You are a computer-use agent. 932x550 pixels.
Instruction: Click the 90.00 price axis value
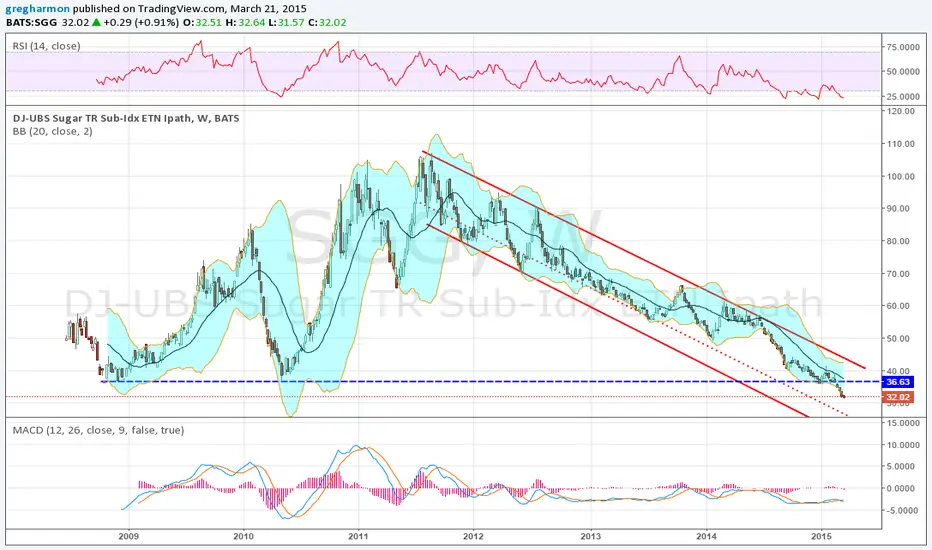click(x=898, y=209)
